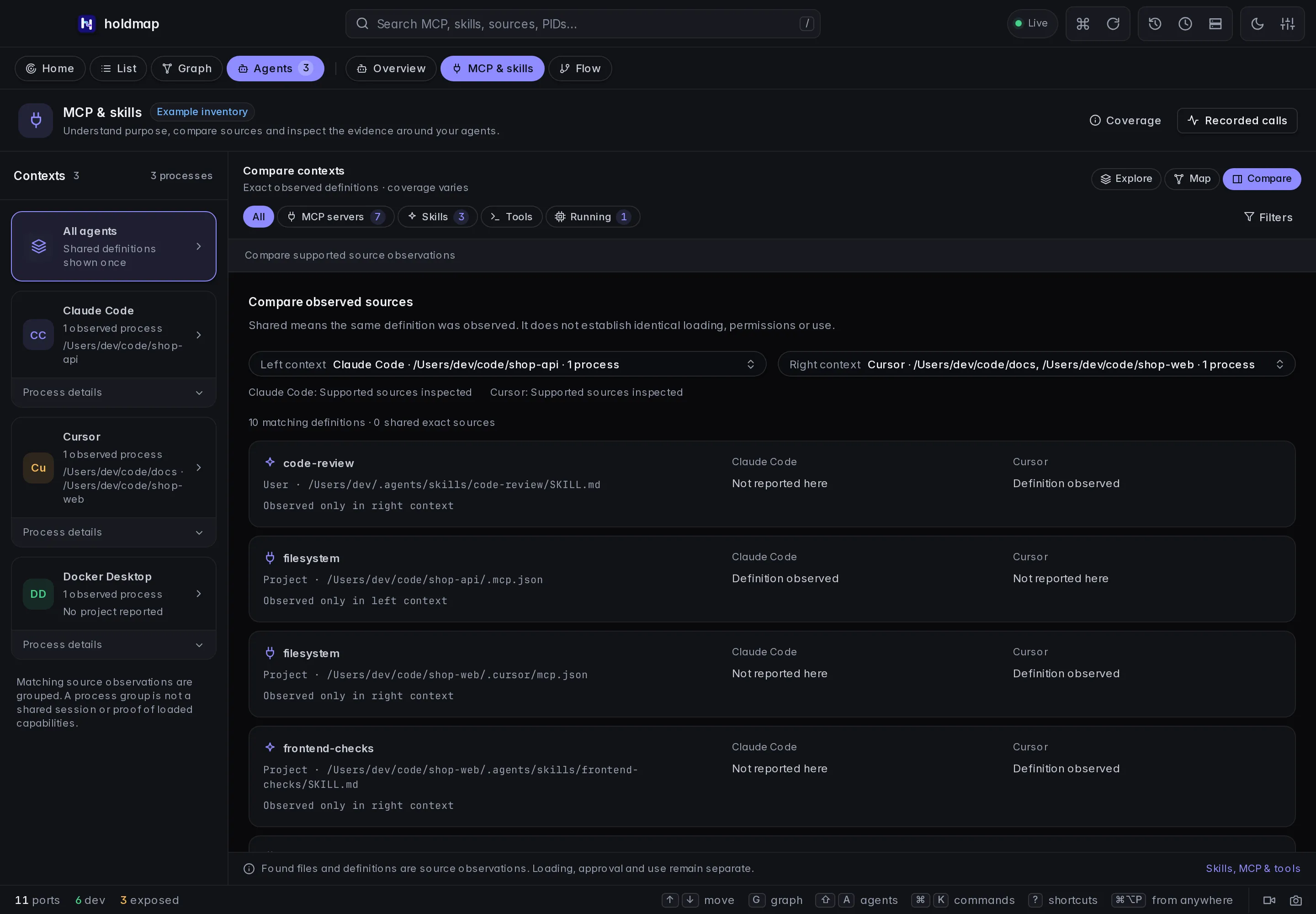
Task: Expand Process details under Cursor
Action: coord(113,532)
